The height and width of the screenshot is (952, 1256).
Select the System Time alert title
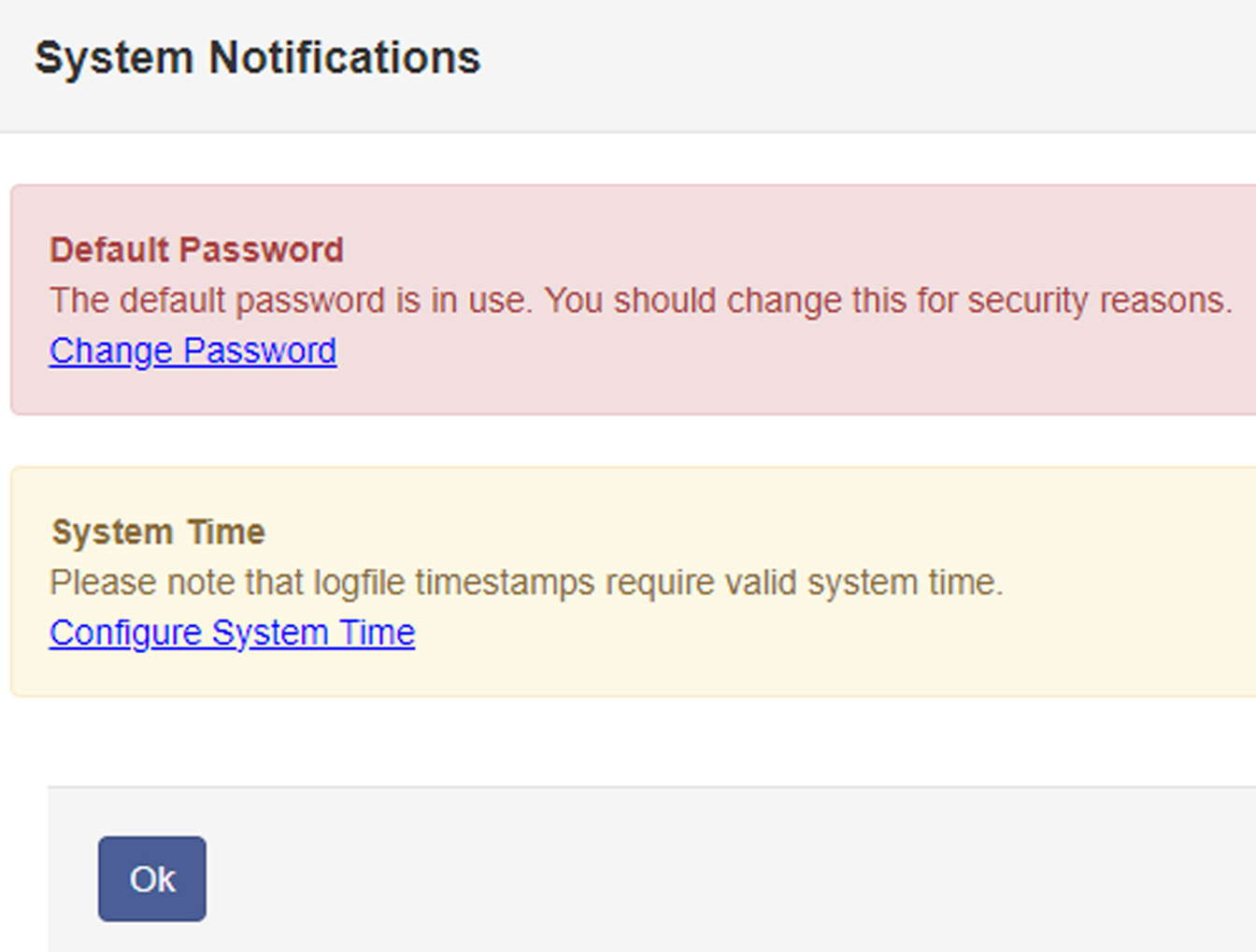pos(158,533)
